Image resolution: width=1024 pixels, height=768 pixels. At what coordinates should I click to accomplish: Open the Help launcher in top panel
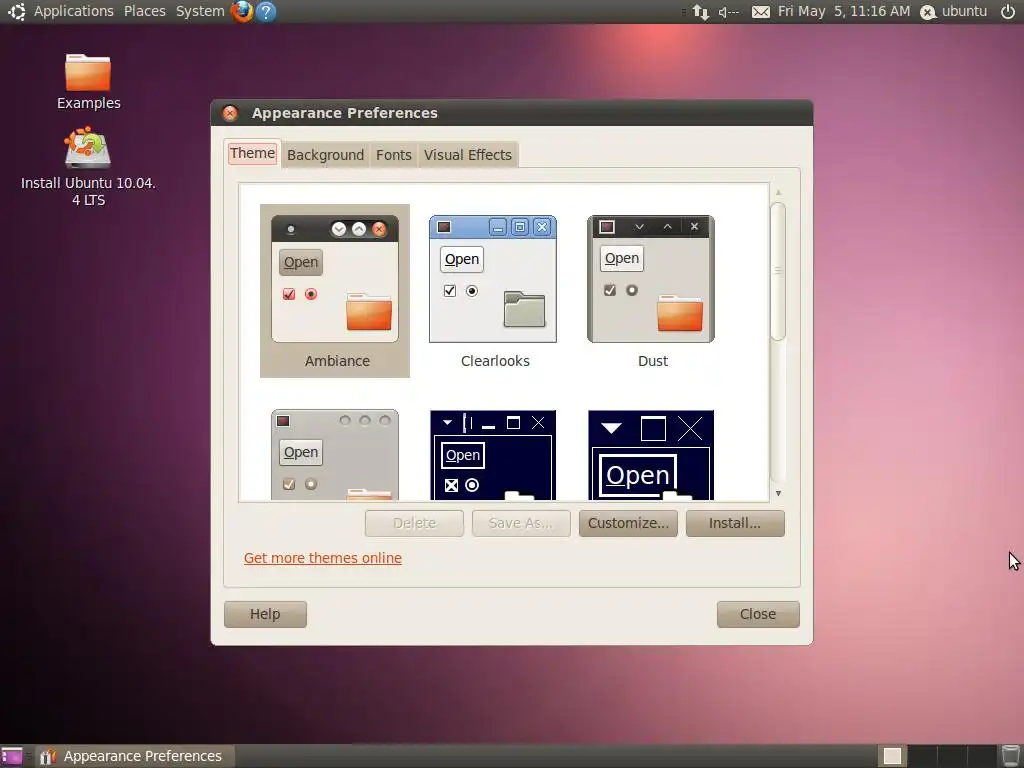click(266, 11)
